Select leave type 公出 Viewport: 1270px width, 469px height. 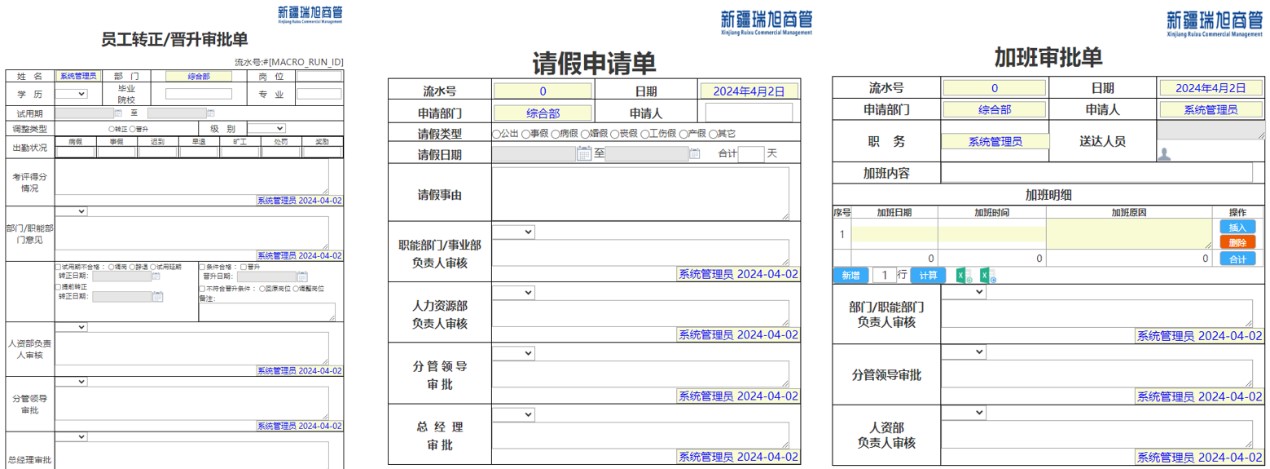click(x=497, y=133)
